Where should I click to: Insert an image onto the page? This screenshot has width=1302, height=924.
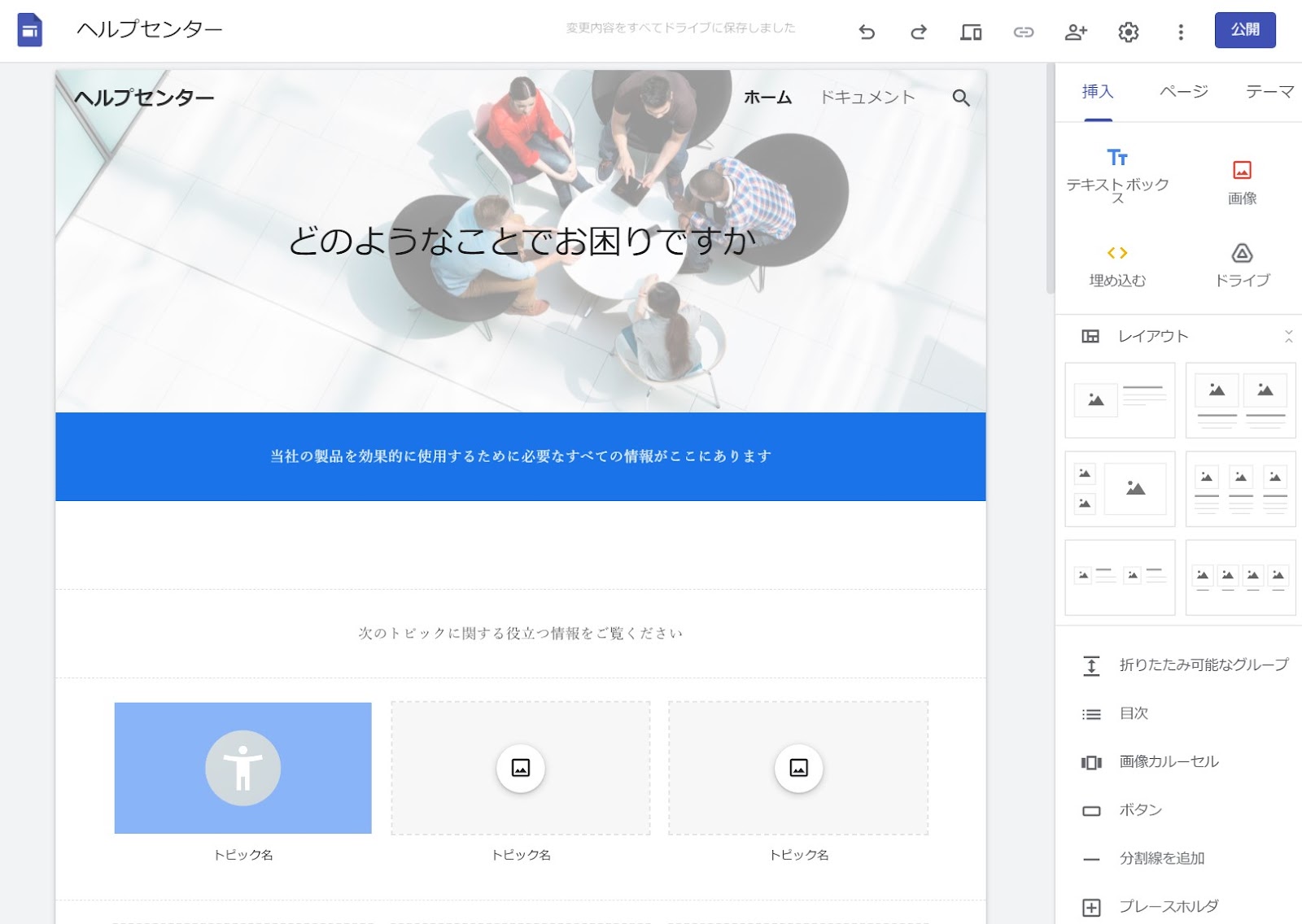(x=1240, y=179)
